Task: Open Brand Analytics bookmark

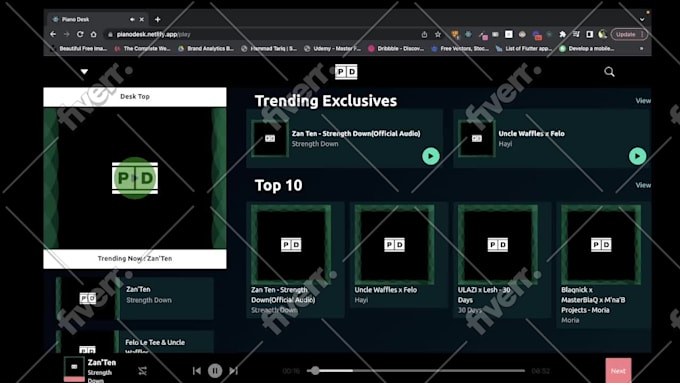Action: click(x=206, y=49)
